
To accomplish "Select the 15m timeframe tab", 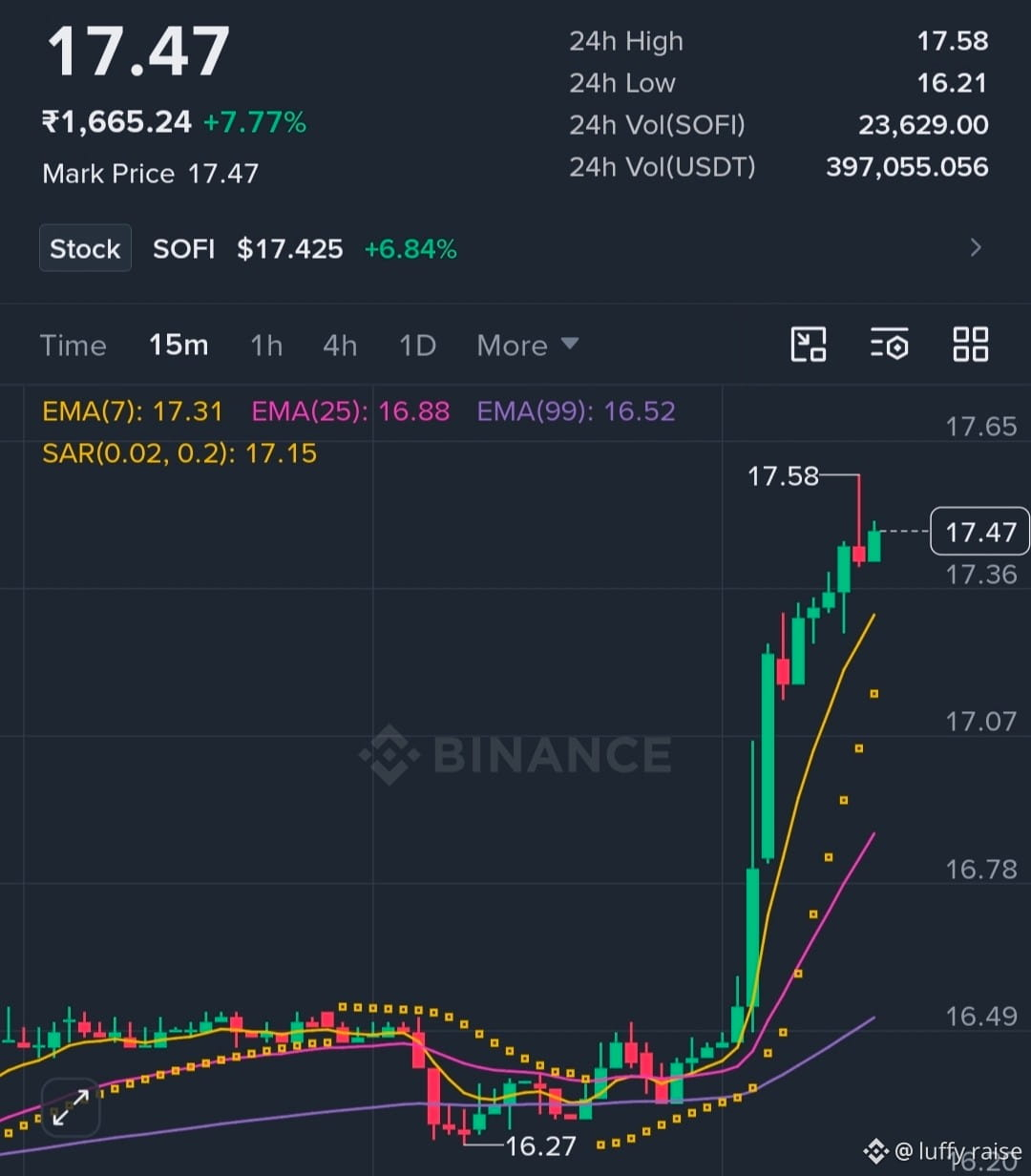I will (179, 345).
